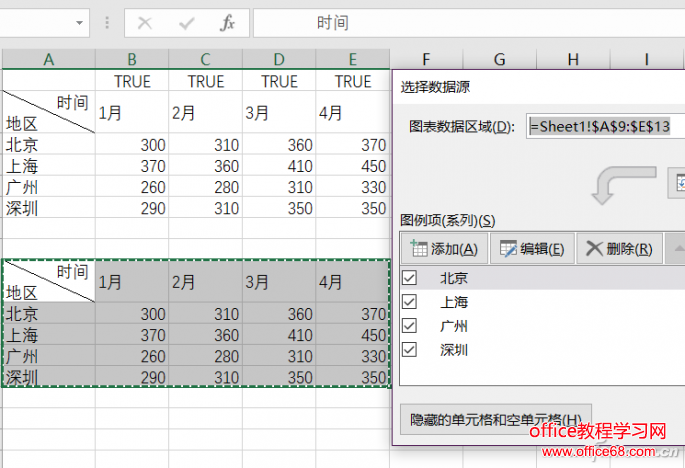Viewport: 685px width, 468px height.
Task: Click the 3月 header in the selected lower table
Action: tap(279, 281)
